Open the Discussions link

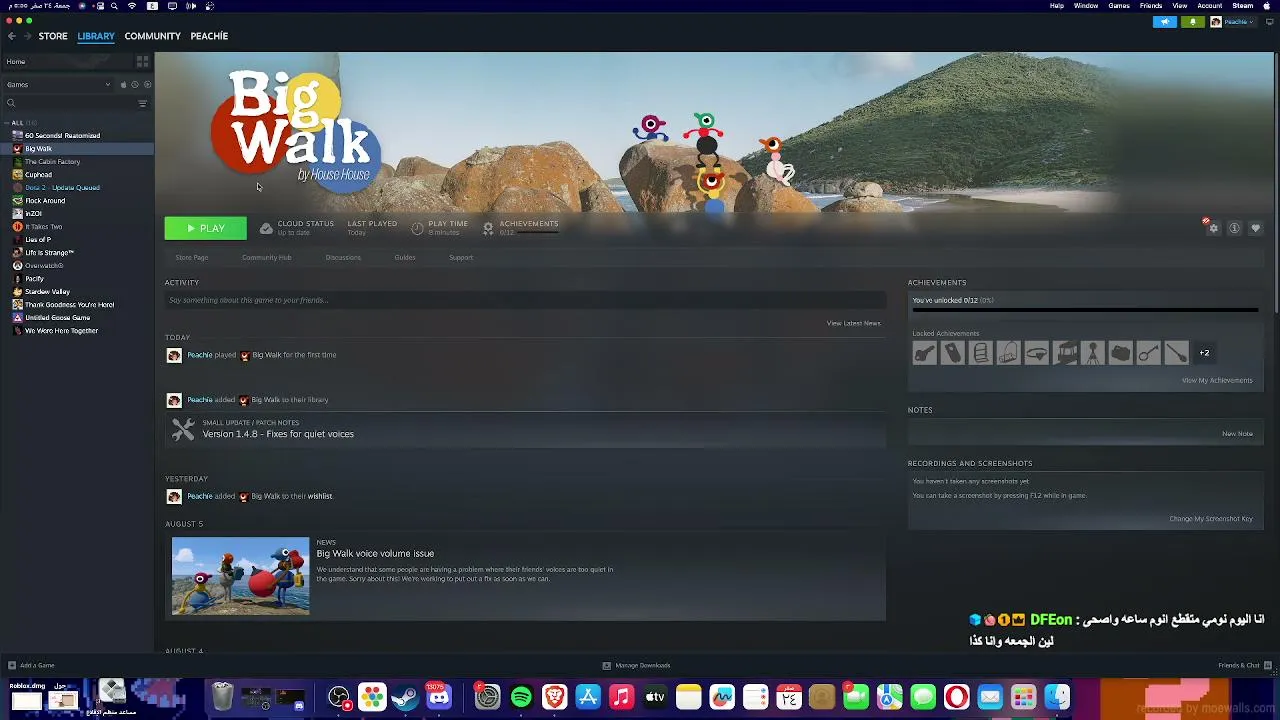343,258
